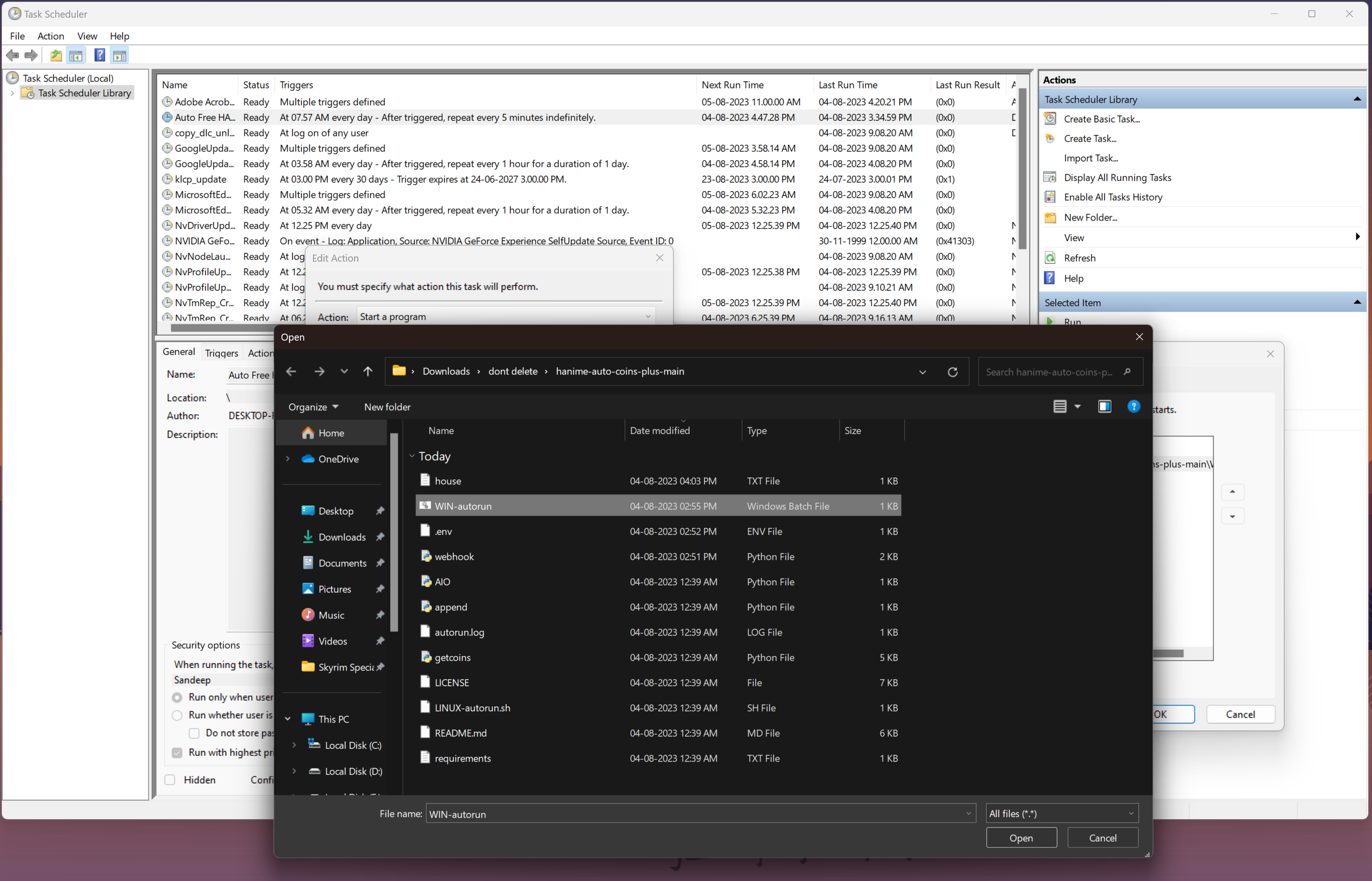Select the house TXT file

(448, 480)
